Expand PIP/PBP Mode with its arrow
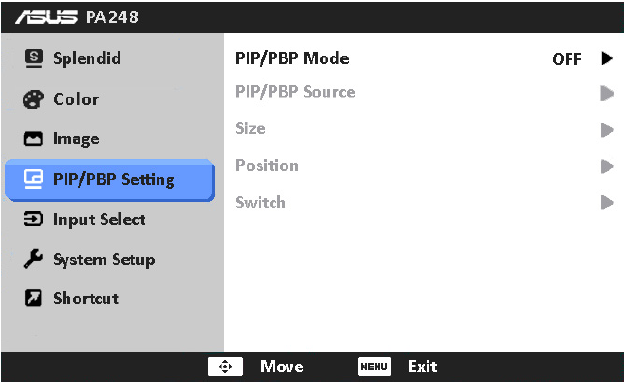This screenshot has height=382, width=624. (x=607, y=58)
